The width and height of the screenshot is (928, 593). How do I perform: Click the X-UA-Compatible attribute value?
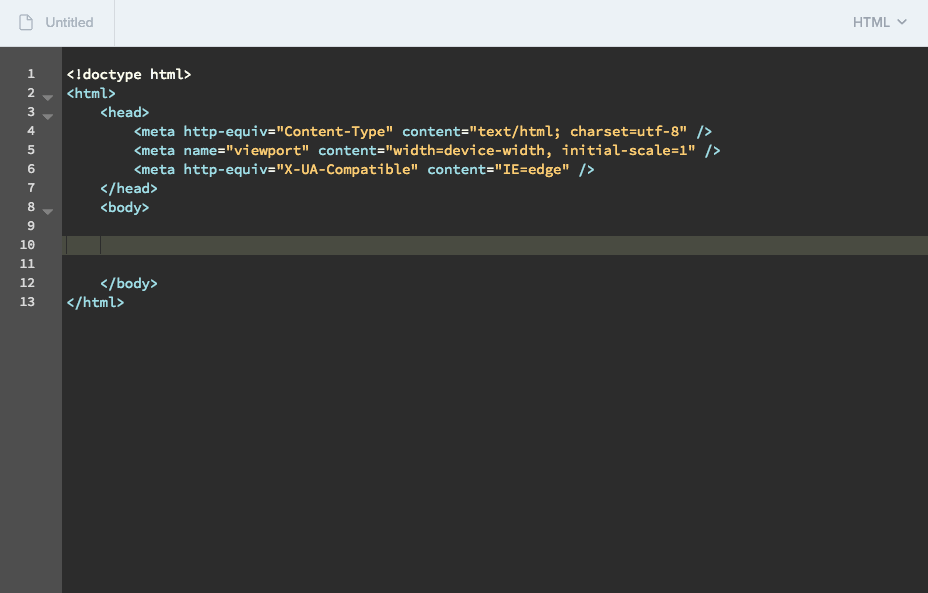tap(347, 169)
